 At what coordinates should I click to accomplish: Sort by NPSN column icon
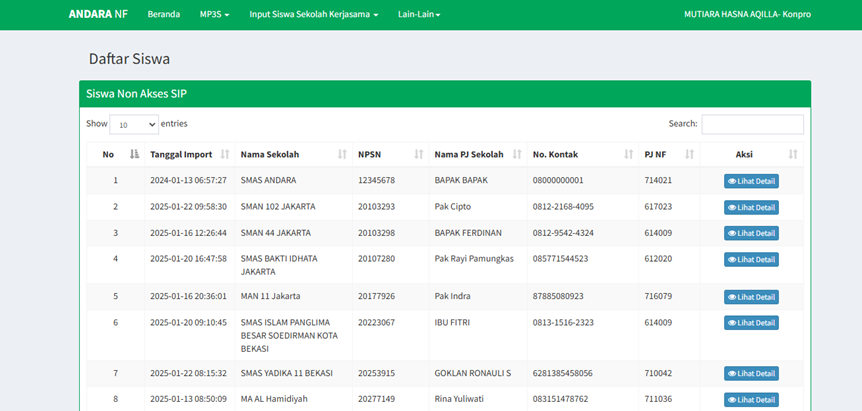tap(418, 154)
